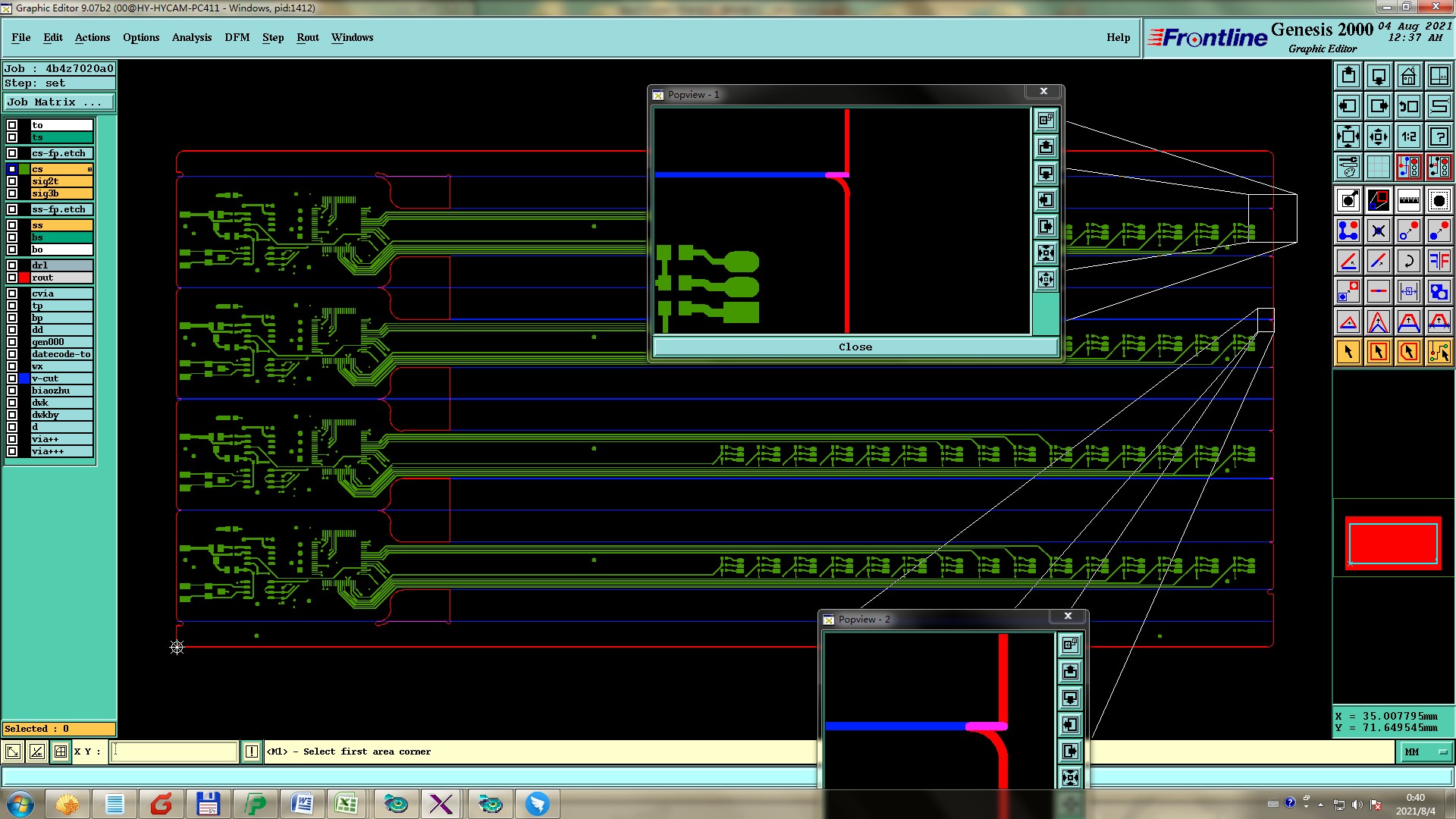Click zoom in icon in Popview 1

pos(1046,253)
